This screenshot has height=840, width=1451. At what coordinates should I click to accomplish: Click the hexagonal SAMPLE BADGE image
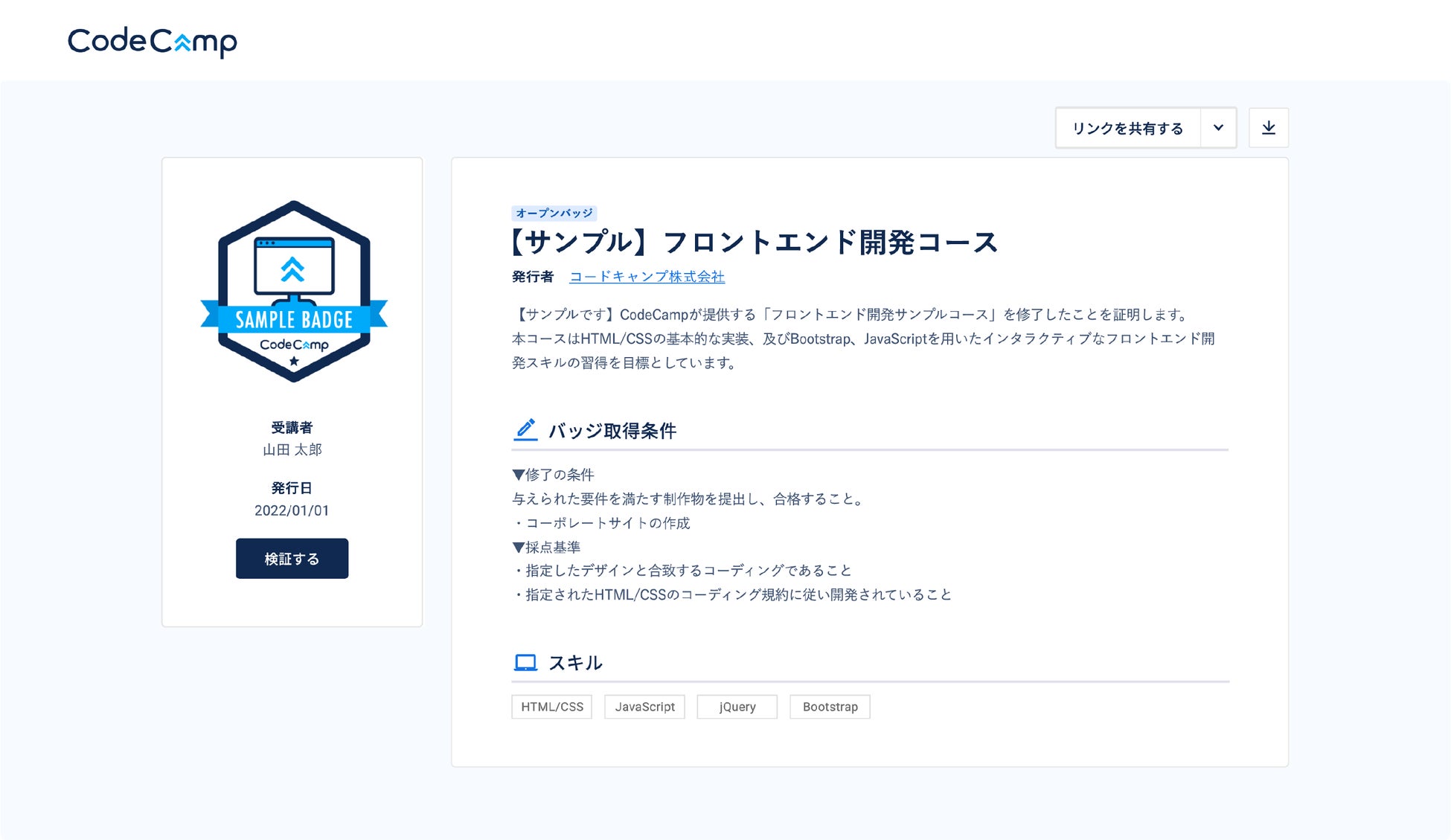pos(292,291)
